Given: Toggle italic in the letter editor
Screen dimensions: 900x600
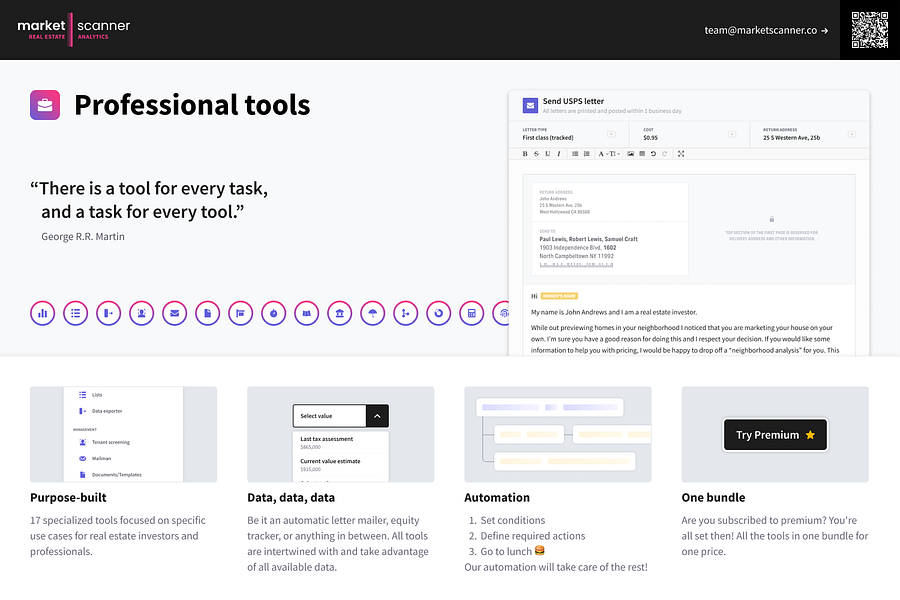Looking at the screenshot, I should (x=558, y=154).
